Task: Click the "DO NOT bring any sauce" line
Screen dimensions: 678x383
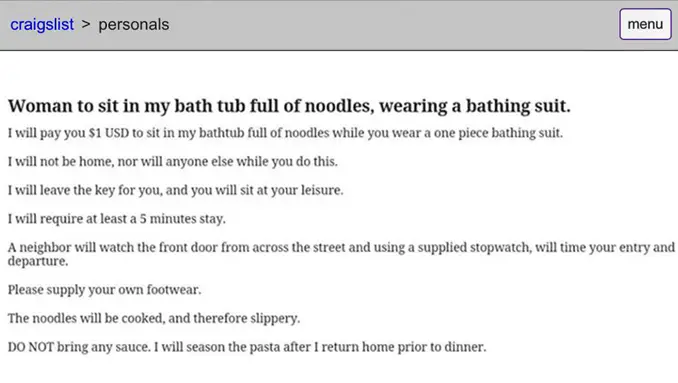Action: pos(247,347)
